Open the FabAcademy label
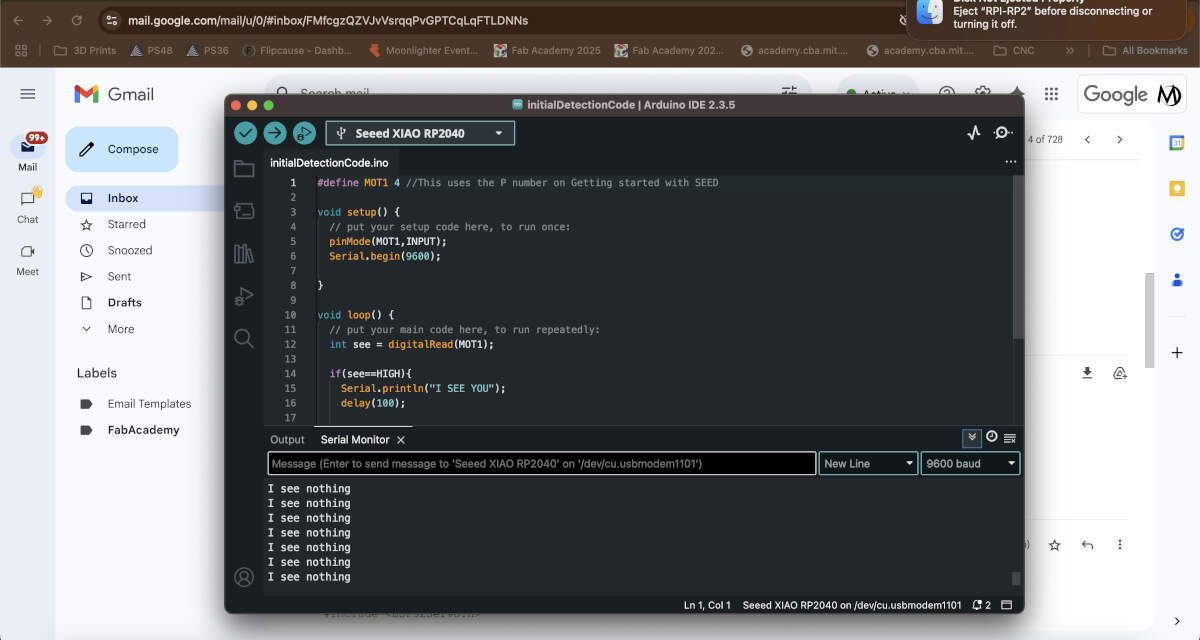The image size is (1200, 640). 146,430
